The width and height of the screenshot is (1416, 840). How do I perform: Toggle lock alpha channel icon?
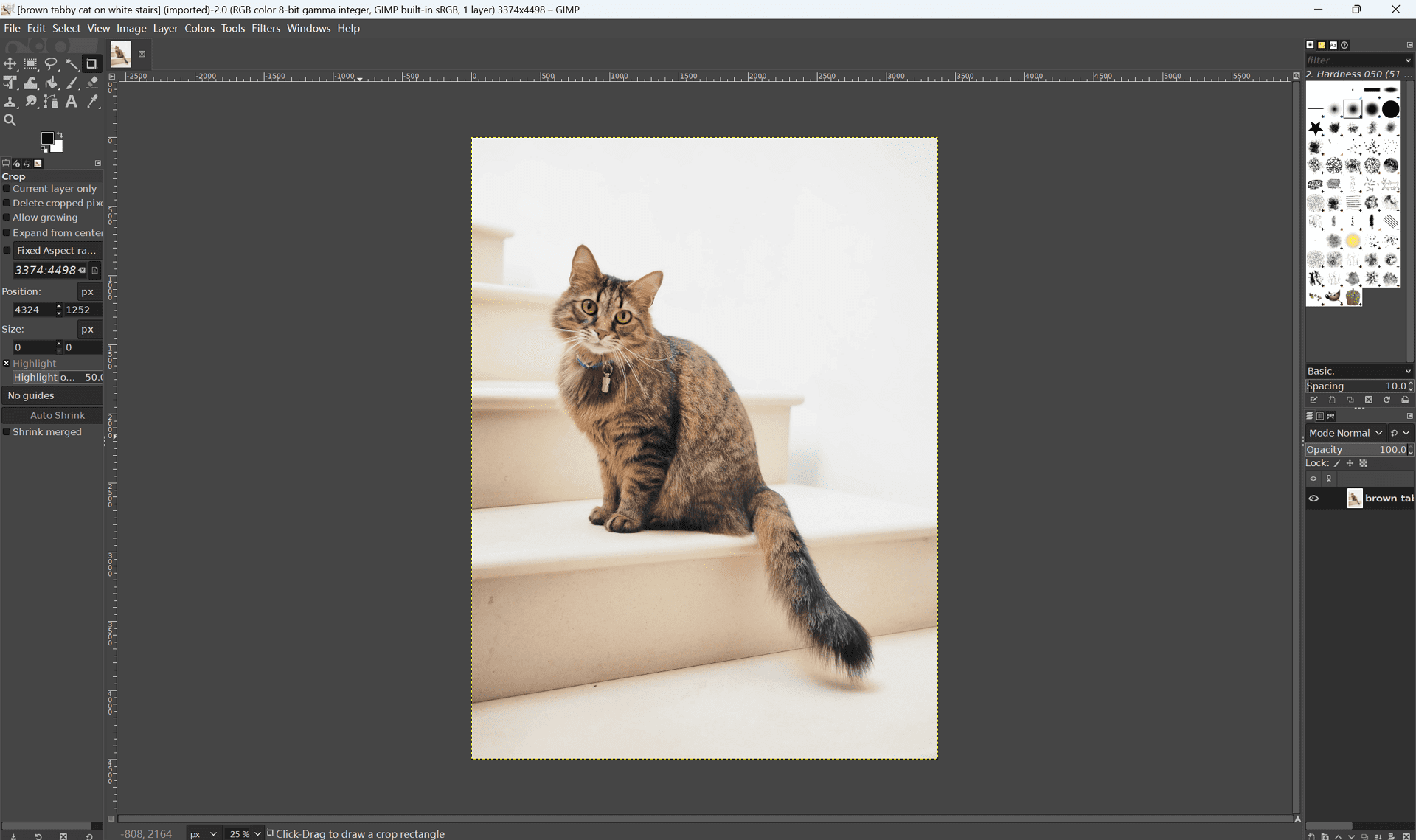[1364, 464]
